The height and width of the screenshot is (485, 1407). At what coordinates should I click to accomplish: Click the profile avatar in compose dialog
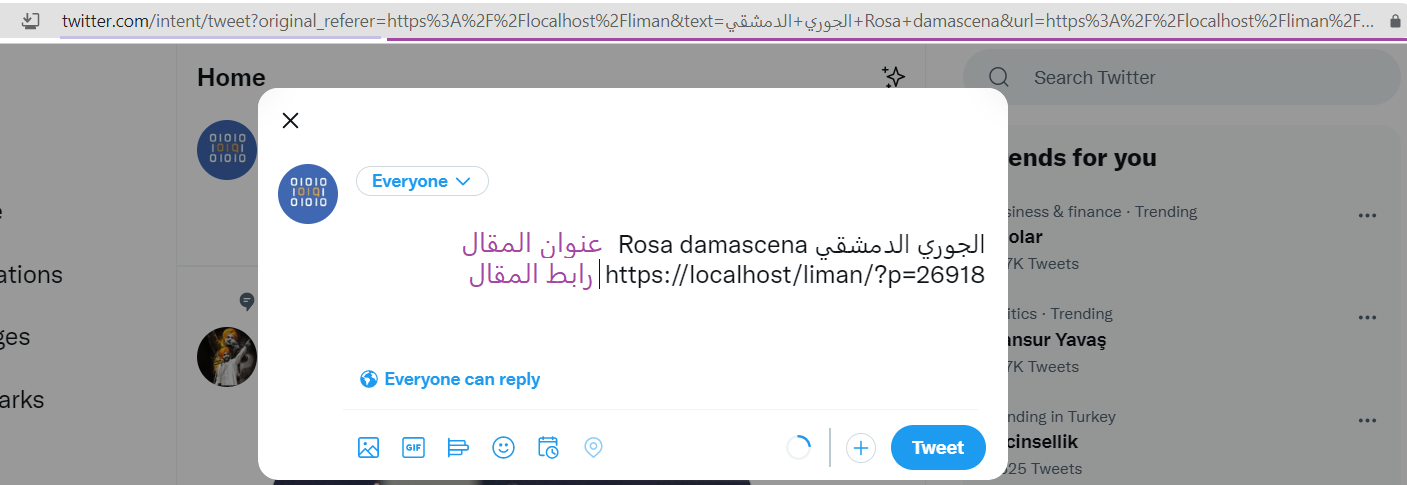(308, 194)
